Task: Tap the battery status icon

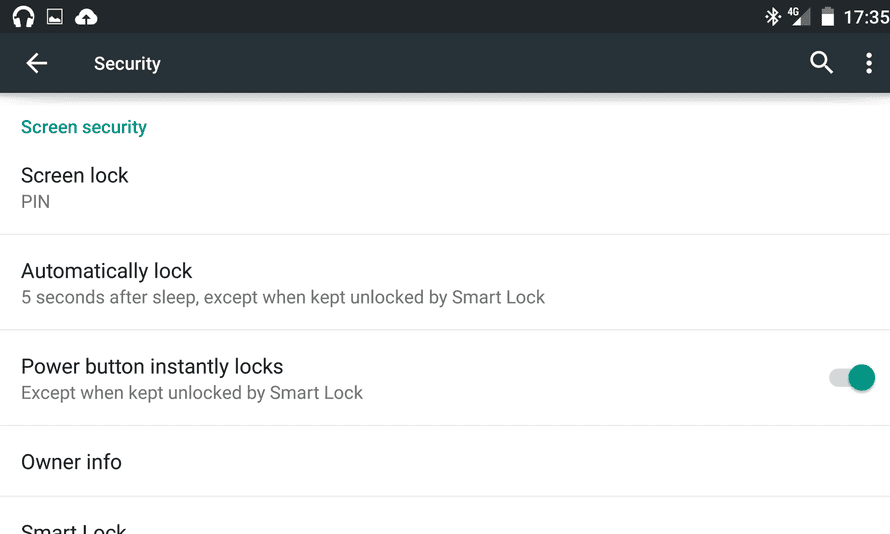Action: pos(827,16)
